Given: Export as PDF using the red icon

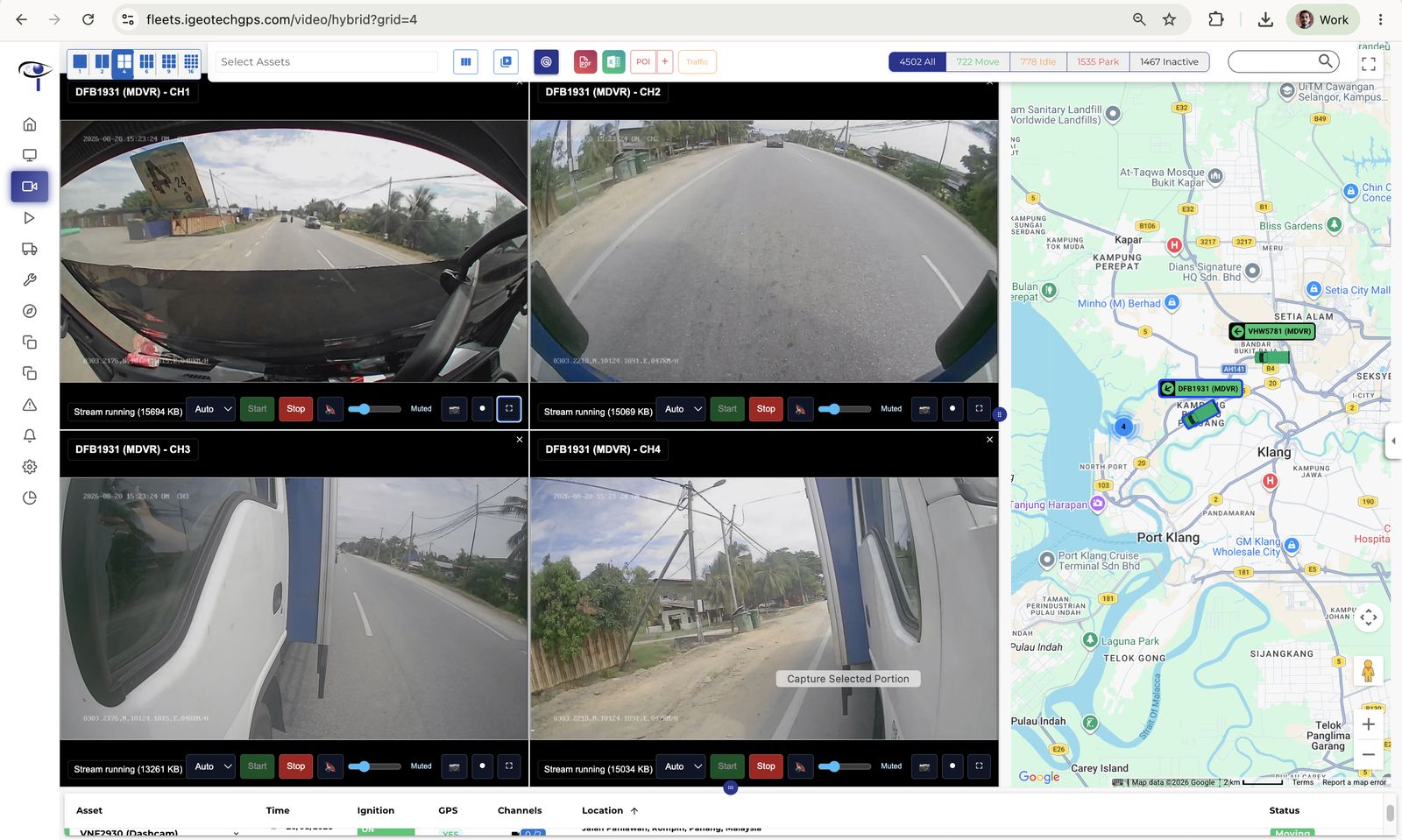Looking at the screenshot, I should 585,61.
